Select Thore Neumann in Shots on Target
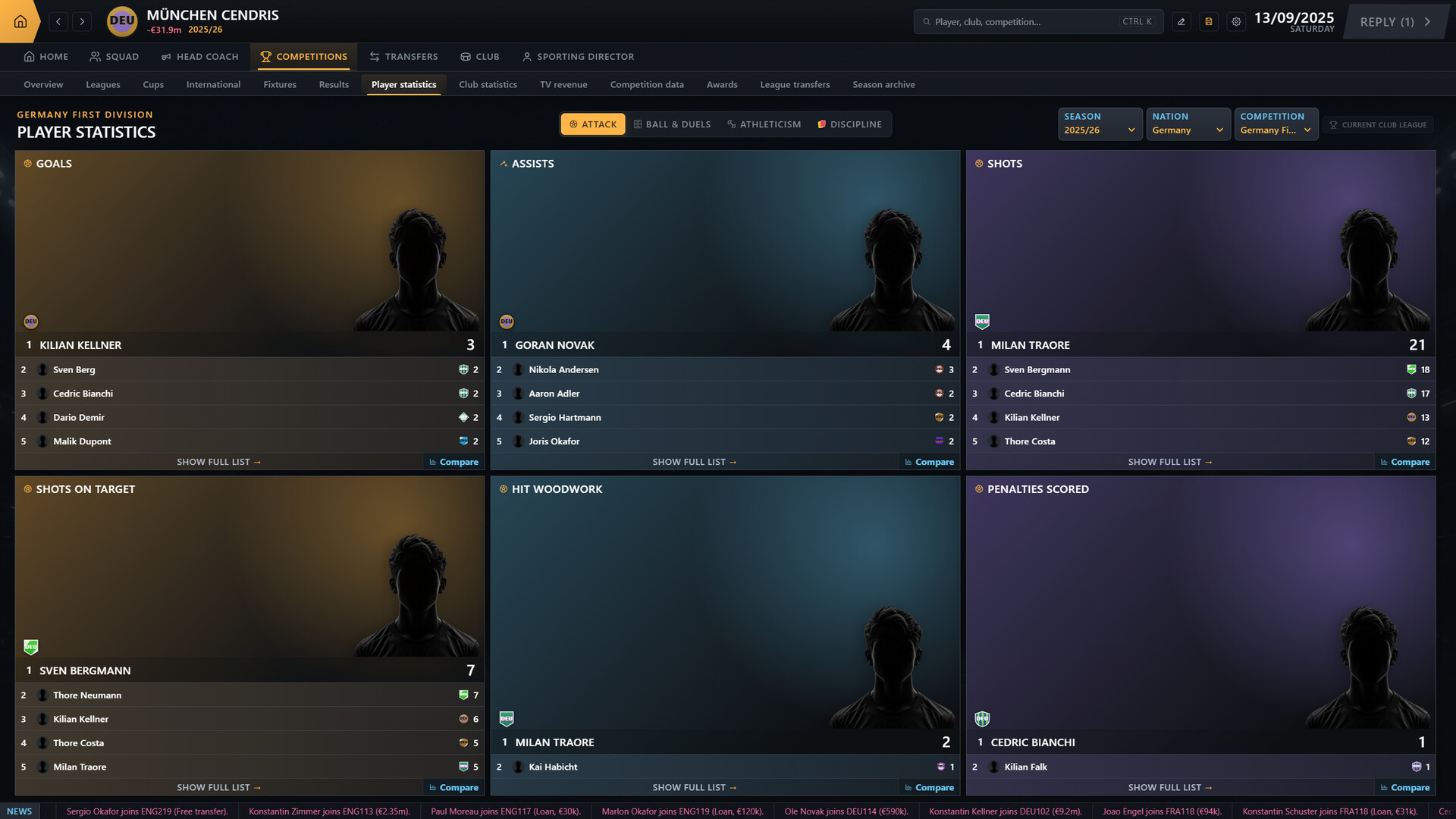1456x819 pixels. click(249, 695)
